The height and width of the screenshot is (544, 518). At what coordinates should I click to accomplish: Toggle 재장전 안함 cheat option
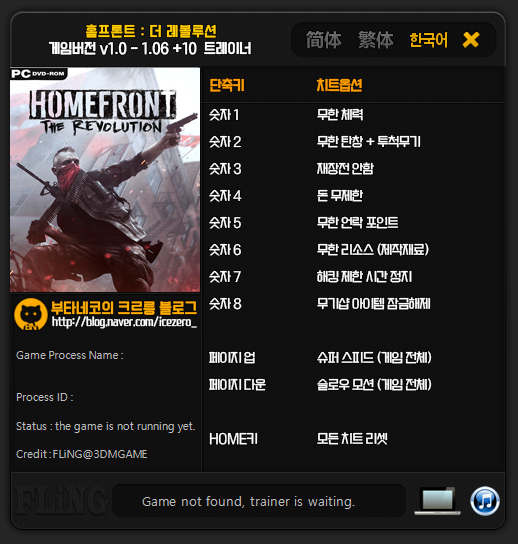pyautogui.click(x=345, y=169)
